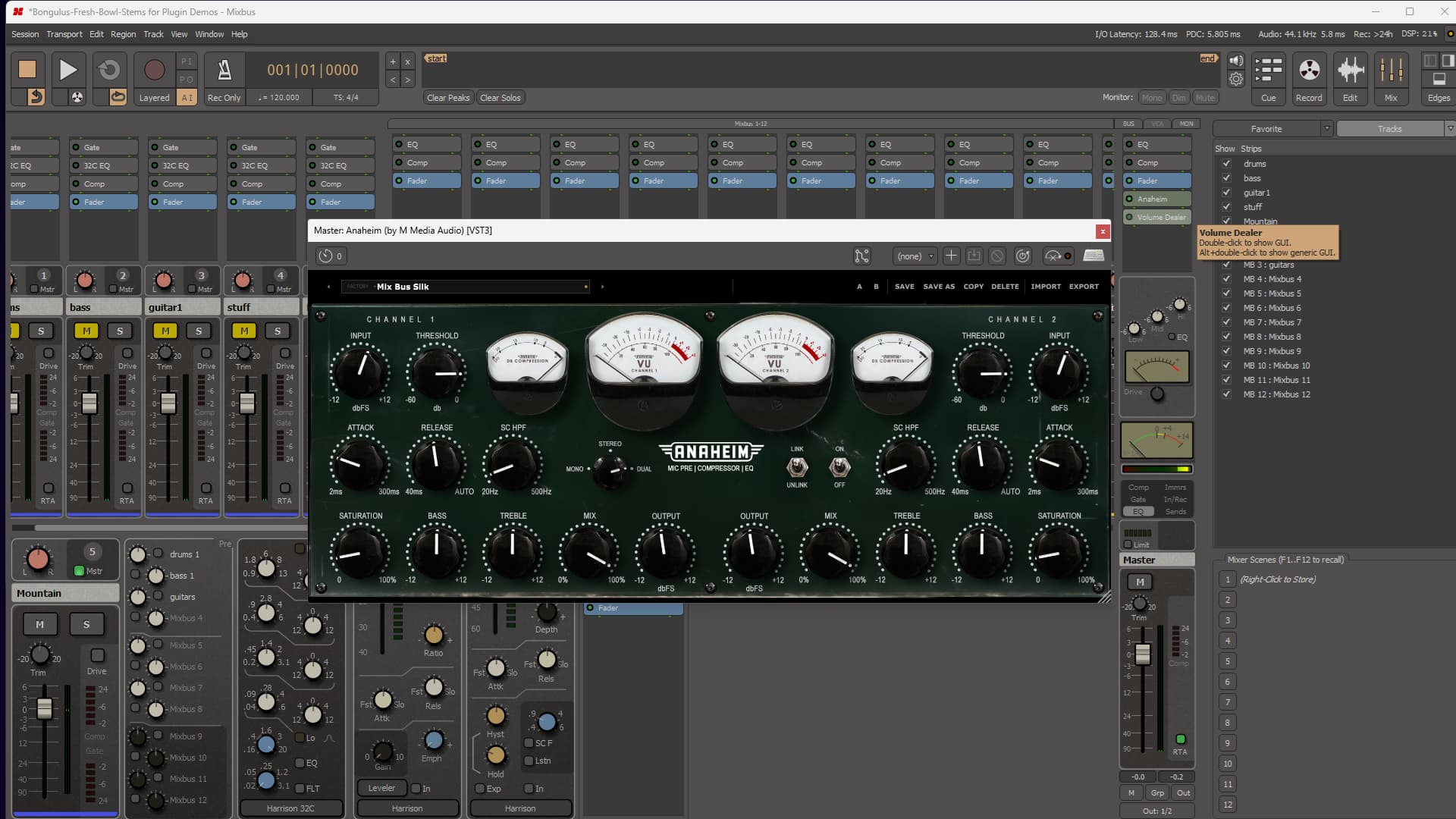Open the plugin preset (none) dropdown

pyautogui.click(x=915, y=256)
